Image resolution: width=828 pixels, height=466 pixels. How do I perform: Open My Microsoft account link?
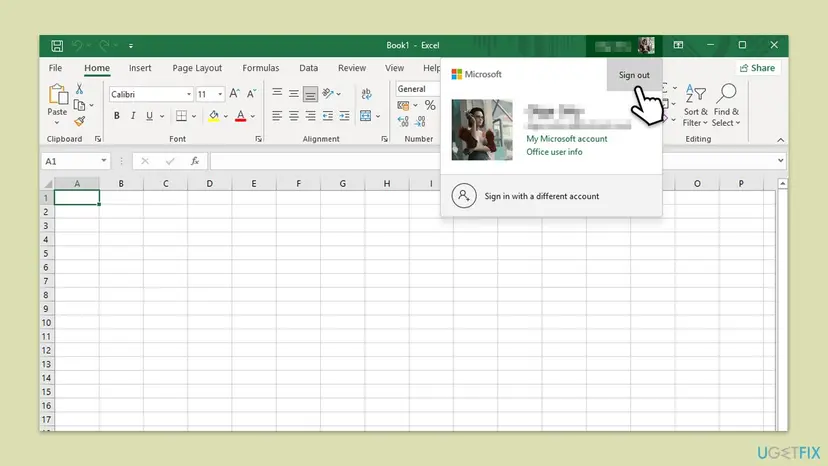(567, 139)
